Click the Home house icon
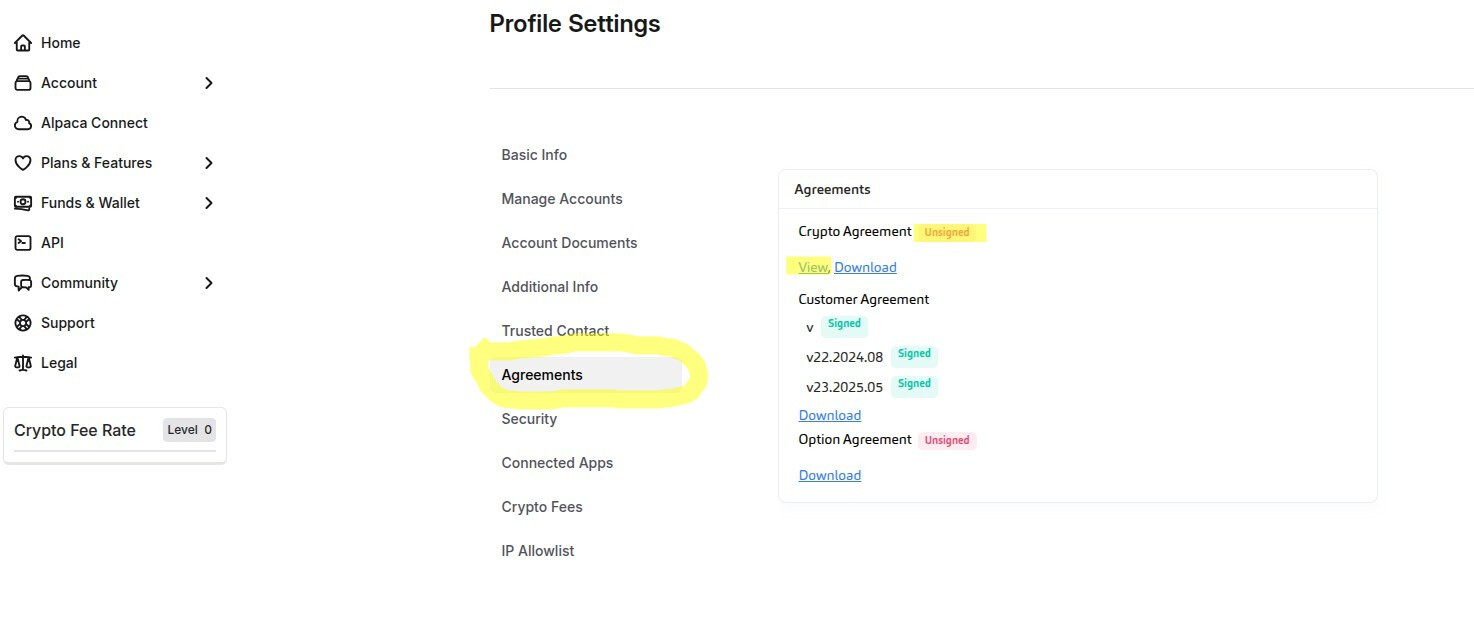Image resolution: width=1474 pixels, height=633 pixels. click(23, 43)
